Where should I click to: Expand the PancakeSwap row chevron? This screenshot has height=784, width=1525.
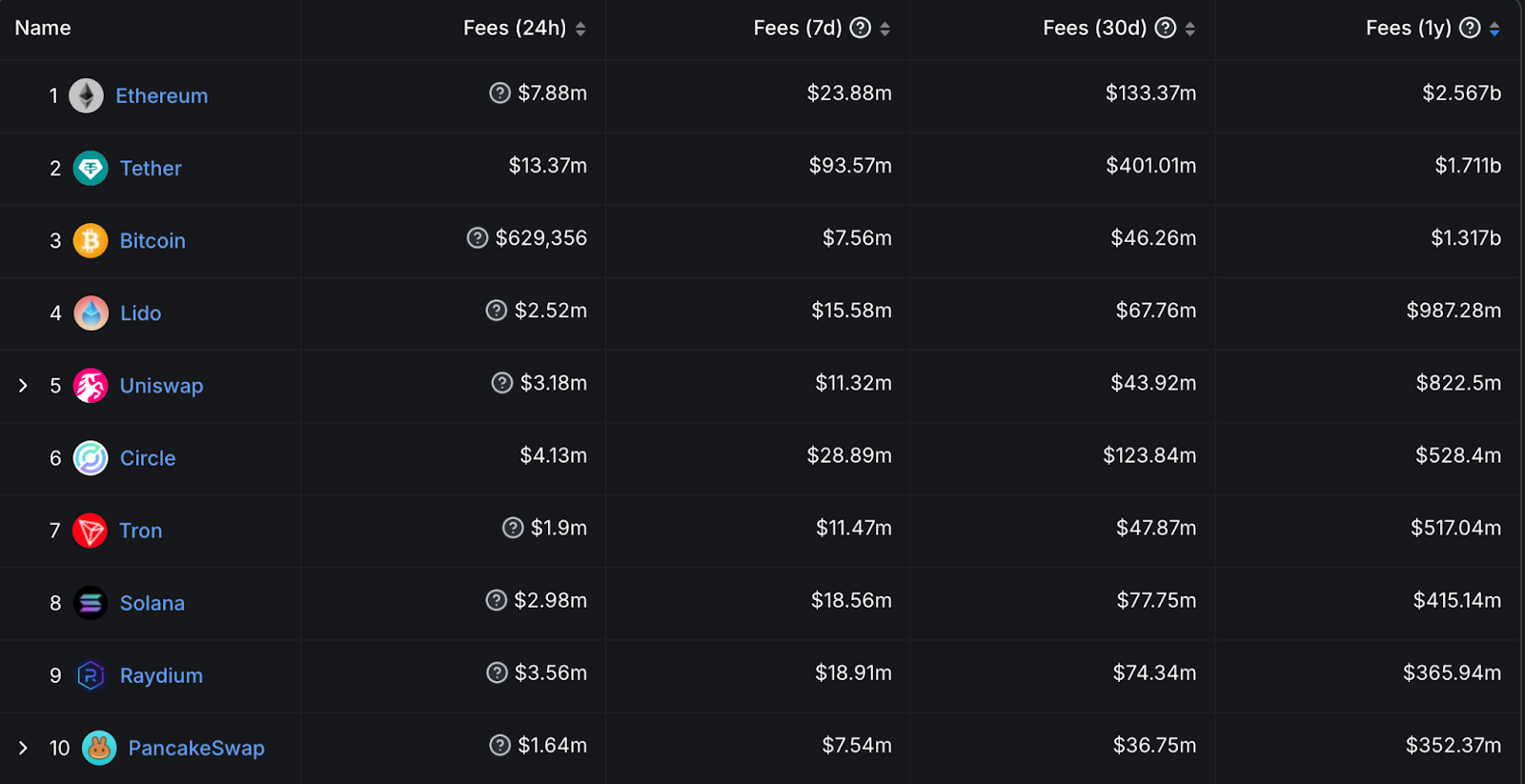tap(23, 748)
